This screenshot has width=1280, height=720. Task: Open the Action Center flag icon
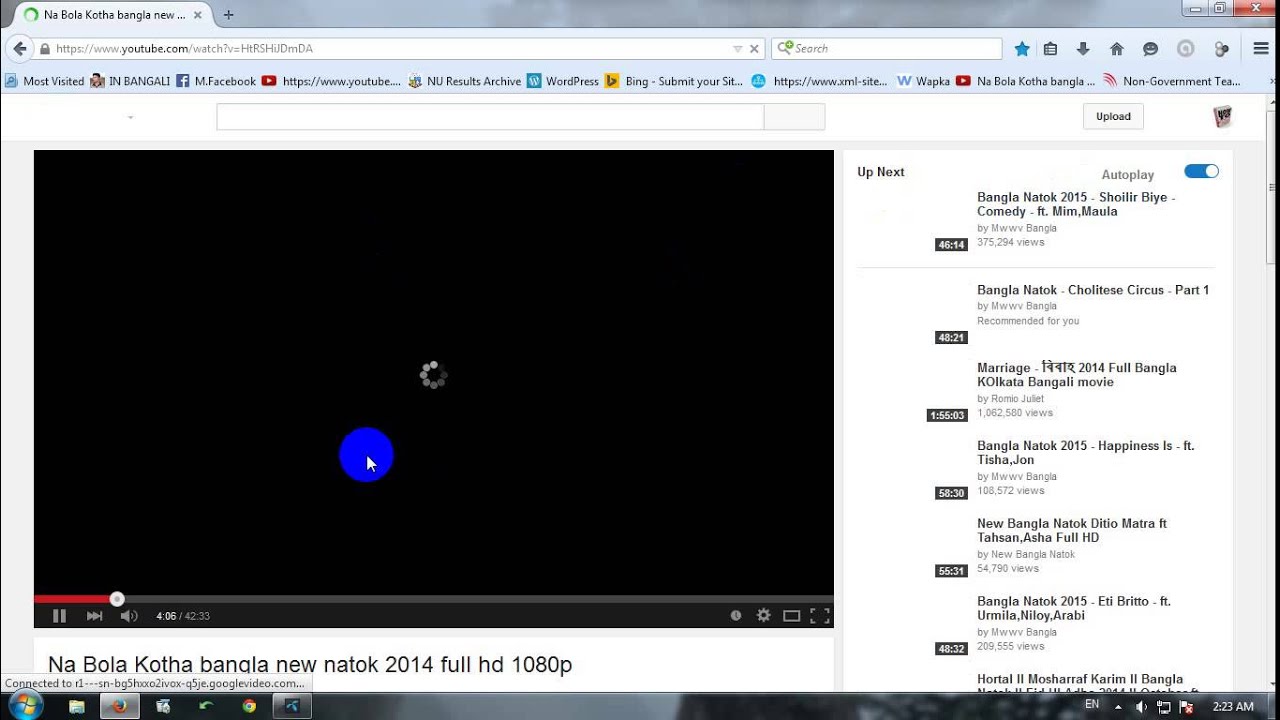pyautogui.click(x=1186, y=707)
